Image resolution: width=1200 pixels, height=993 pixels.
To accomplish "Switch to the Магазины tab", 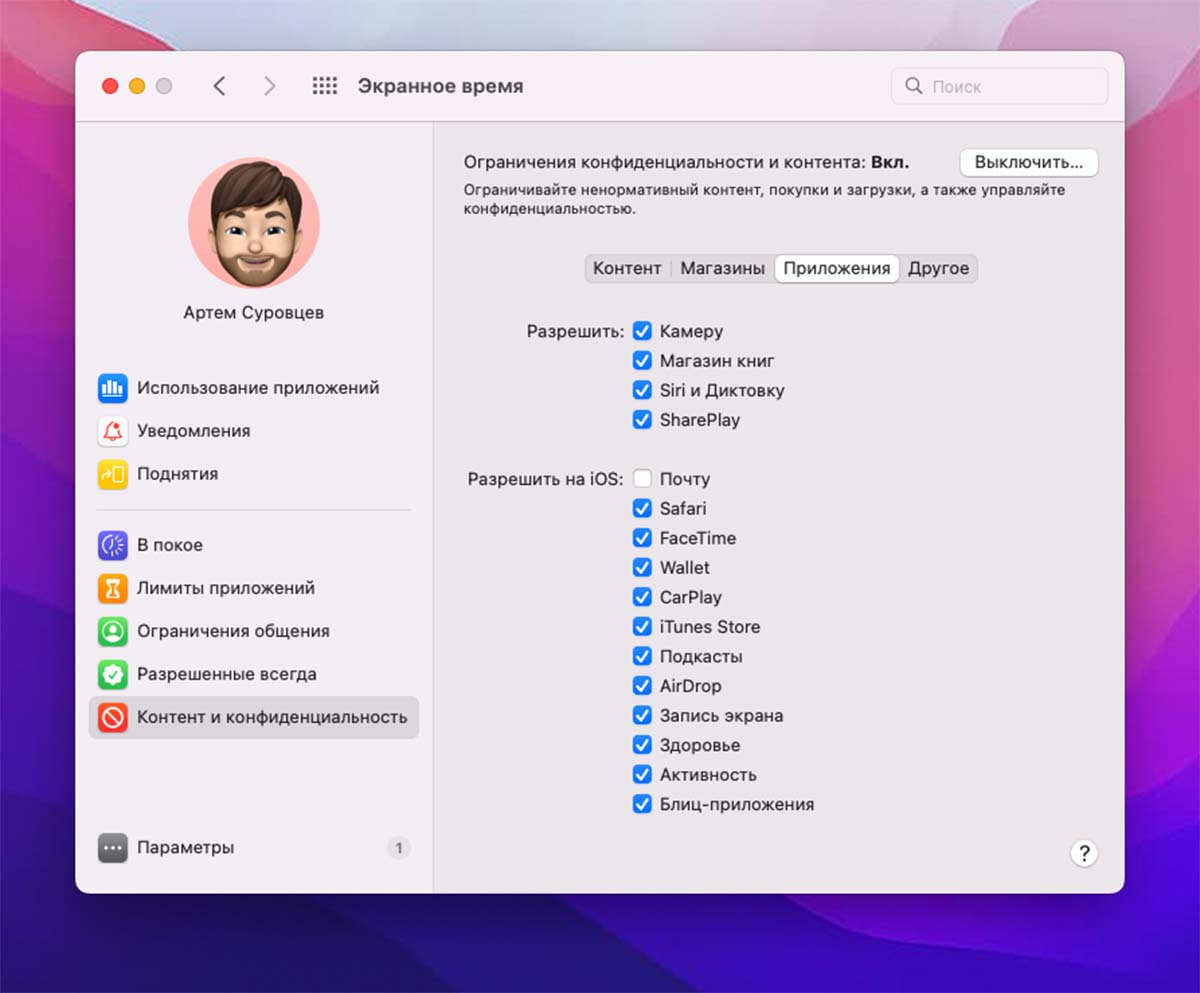I will (722, 268).
